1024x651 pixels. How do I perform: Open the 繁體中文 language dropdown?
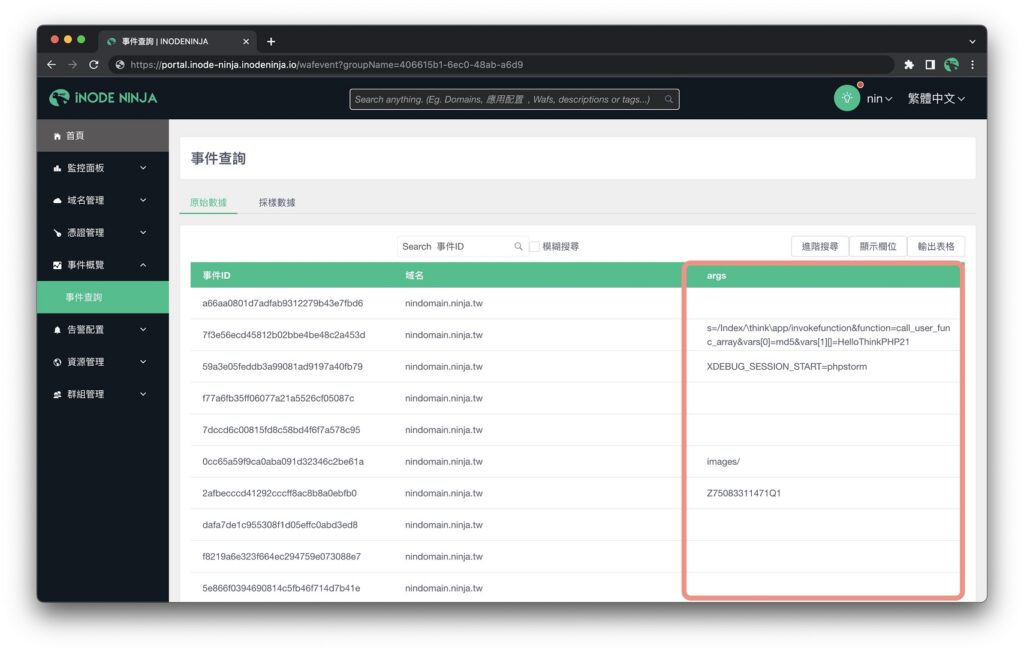point(936,99)
